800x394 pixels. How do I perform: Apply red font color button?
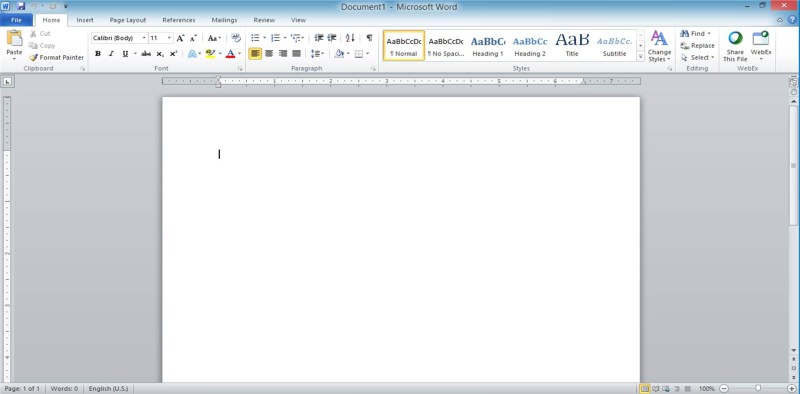click(231, 54)
